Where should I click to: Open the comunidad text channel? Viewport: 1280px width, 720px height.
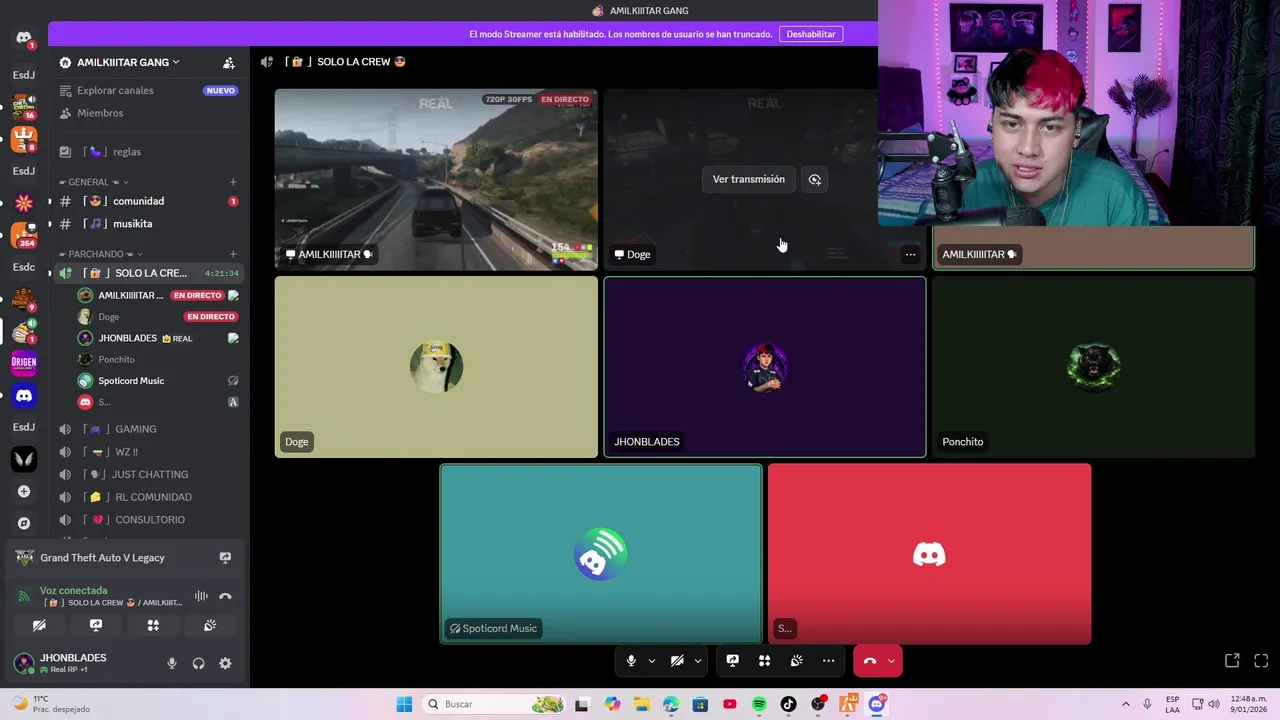coord(148,201)
